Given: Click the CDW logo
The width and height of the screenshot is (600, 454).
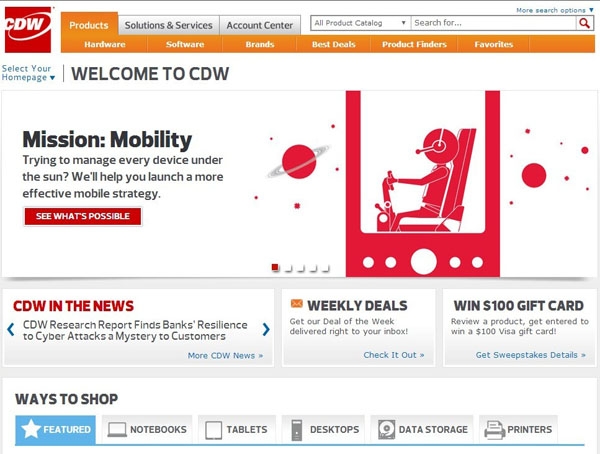Looking at the screenshot, I should 28,29.
